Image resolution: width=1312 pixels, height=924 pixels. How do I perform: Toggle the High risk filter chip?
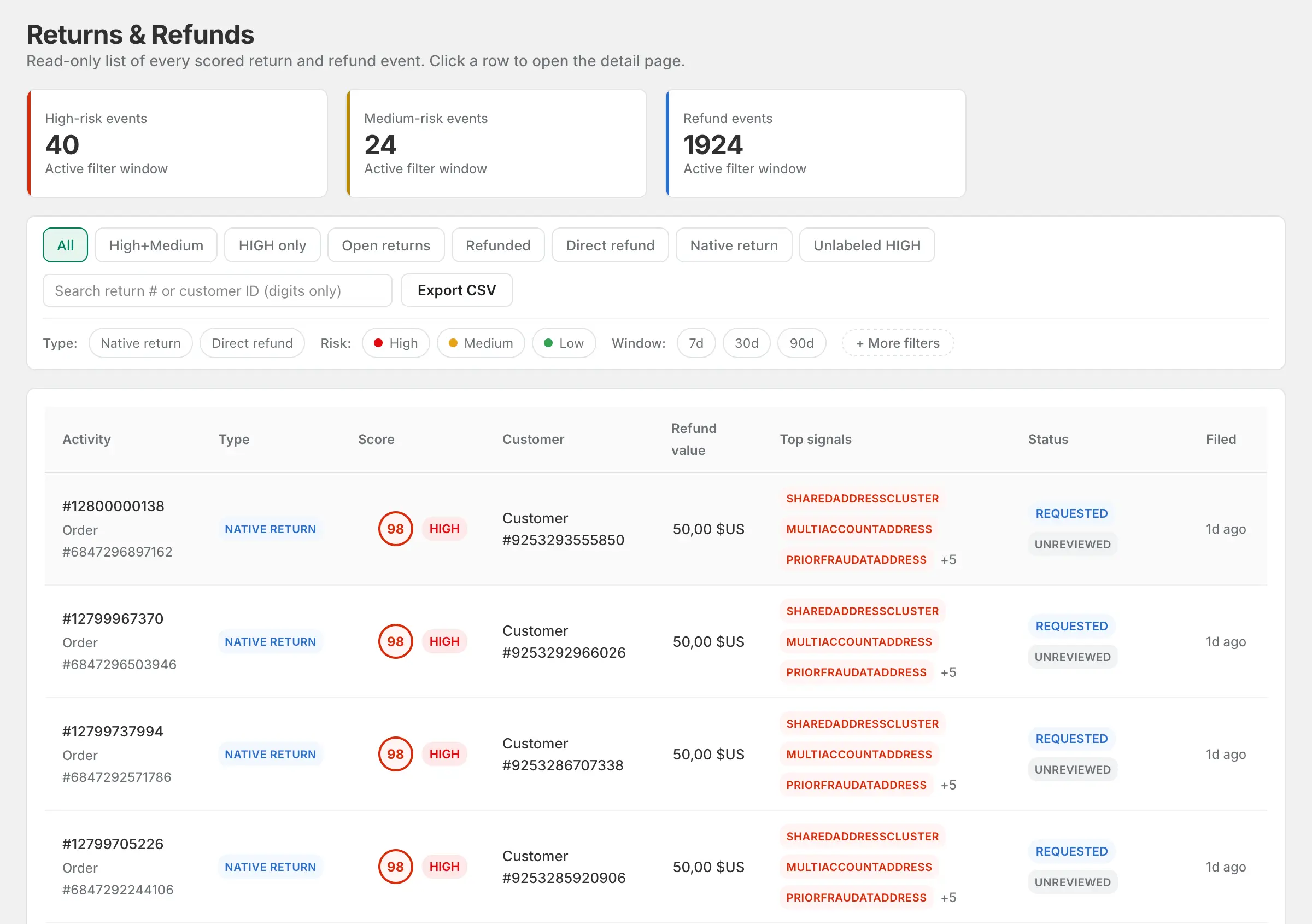tap(396, 343)
